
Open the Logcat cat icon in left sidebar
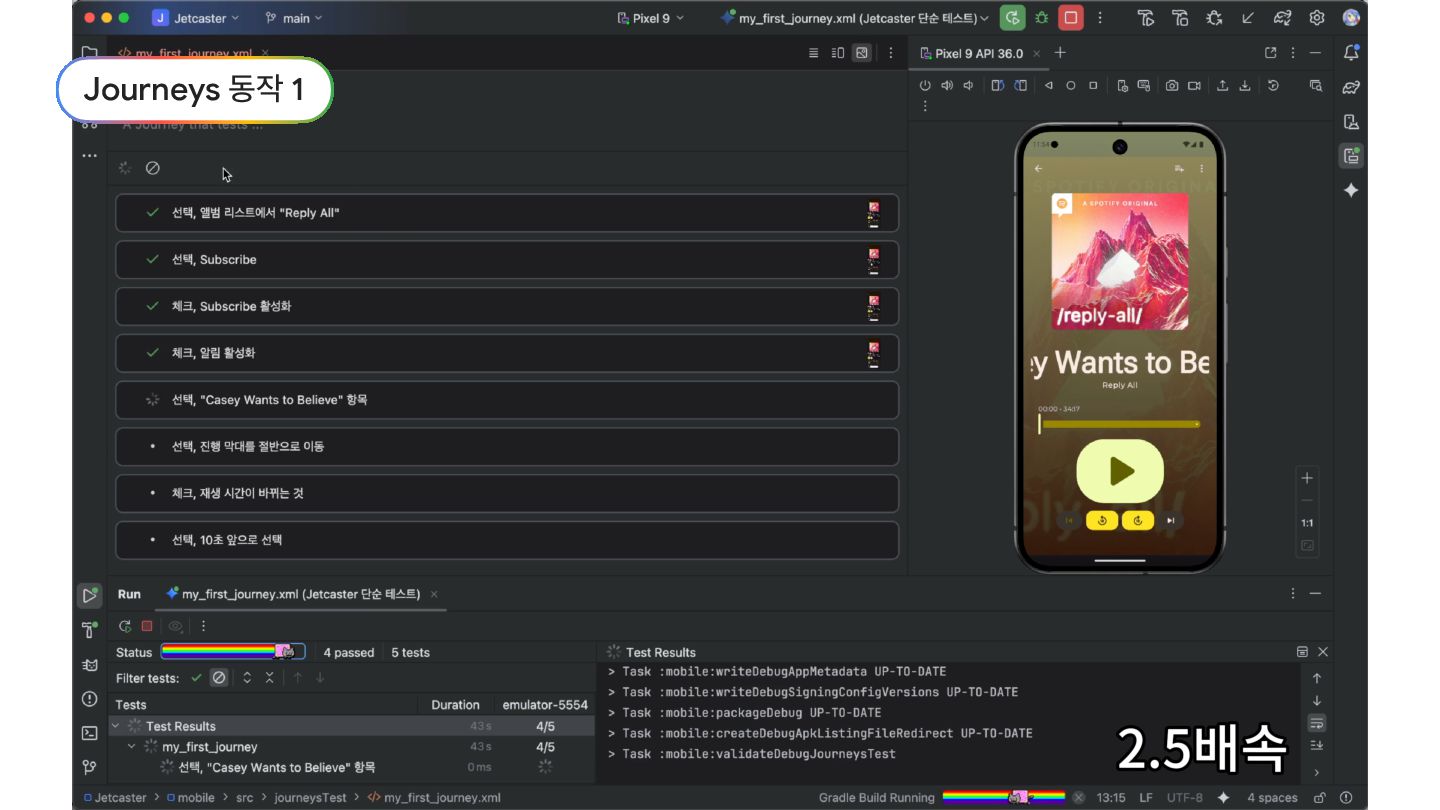[x=90, y=664]
